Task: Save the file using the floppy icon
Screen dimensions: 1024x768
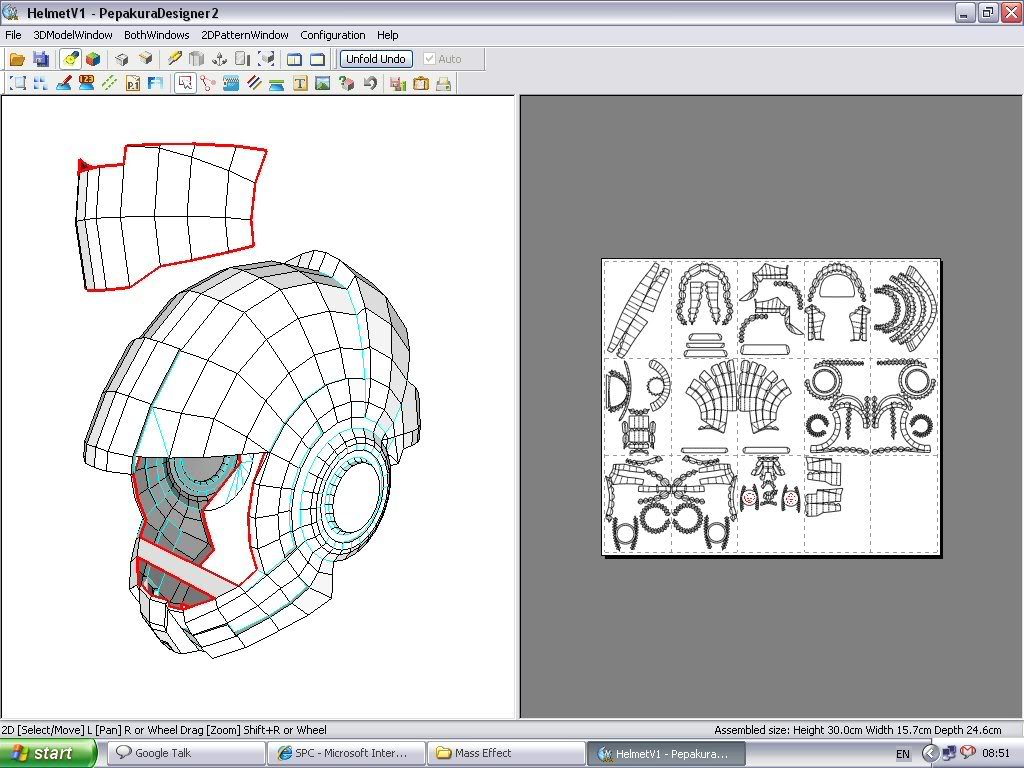Action: (x=40, y=59)
